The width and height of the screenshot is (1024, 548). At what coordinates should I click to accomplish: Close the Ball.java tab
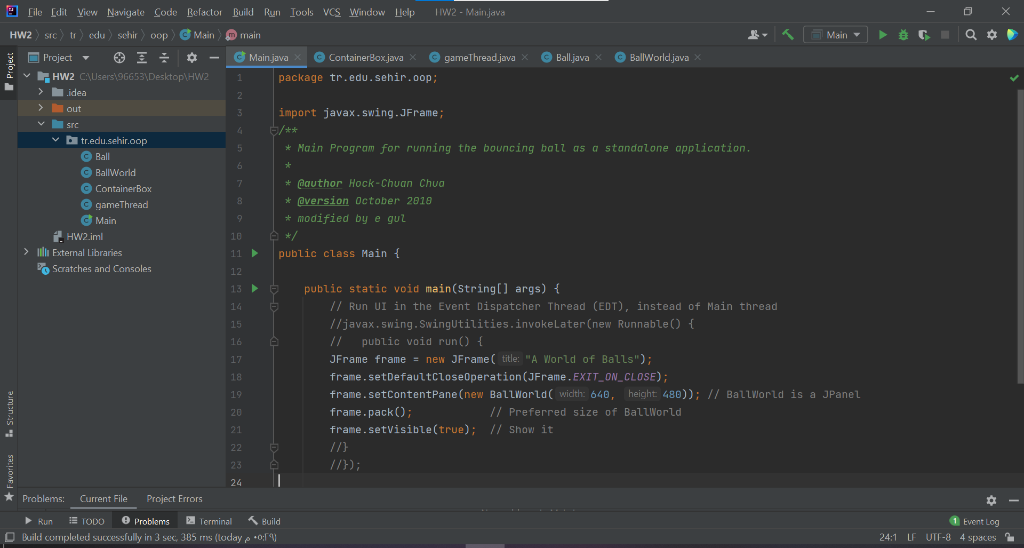coord(598,57)
